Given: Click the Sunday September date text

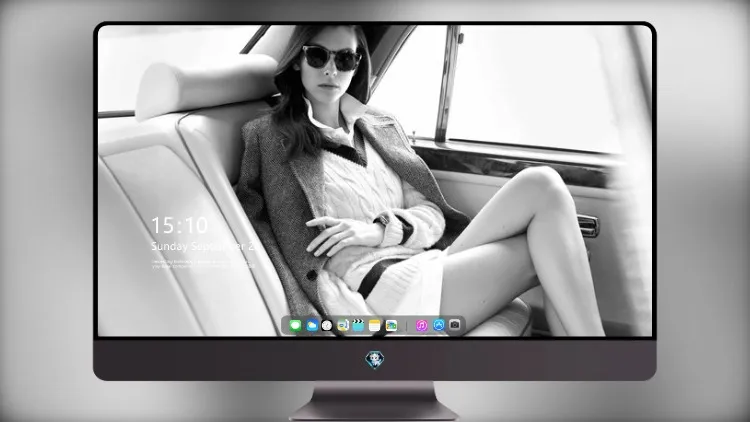Looking at the screenshot, I should (203, 246).
